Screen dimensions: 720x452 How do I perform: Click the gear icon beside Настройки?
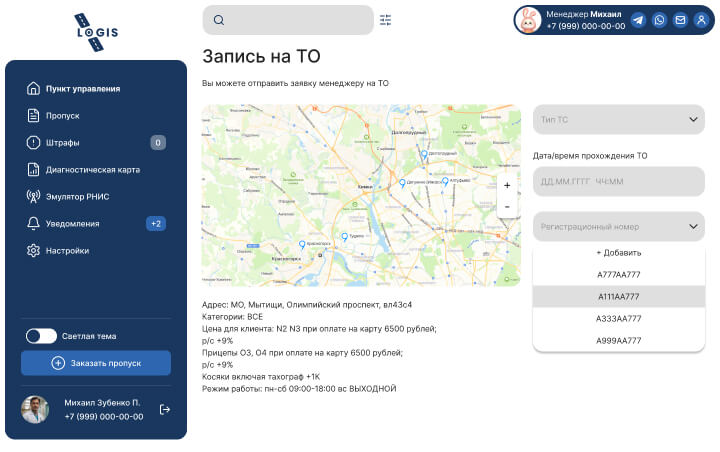point(33,251)
